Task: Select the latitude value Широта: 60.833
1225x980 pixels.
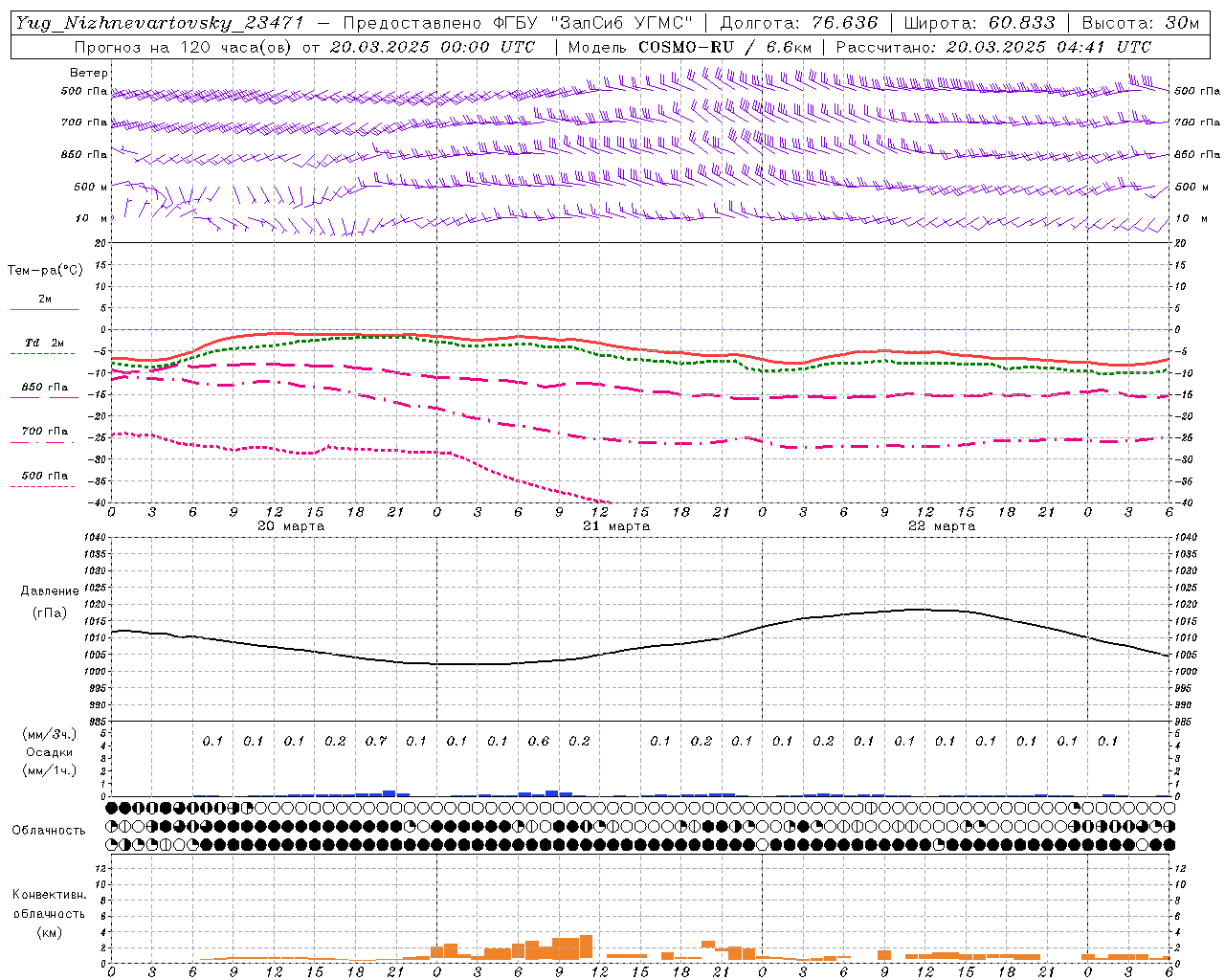Action: [979, 23]
